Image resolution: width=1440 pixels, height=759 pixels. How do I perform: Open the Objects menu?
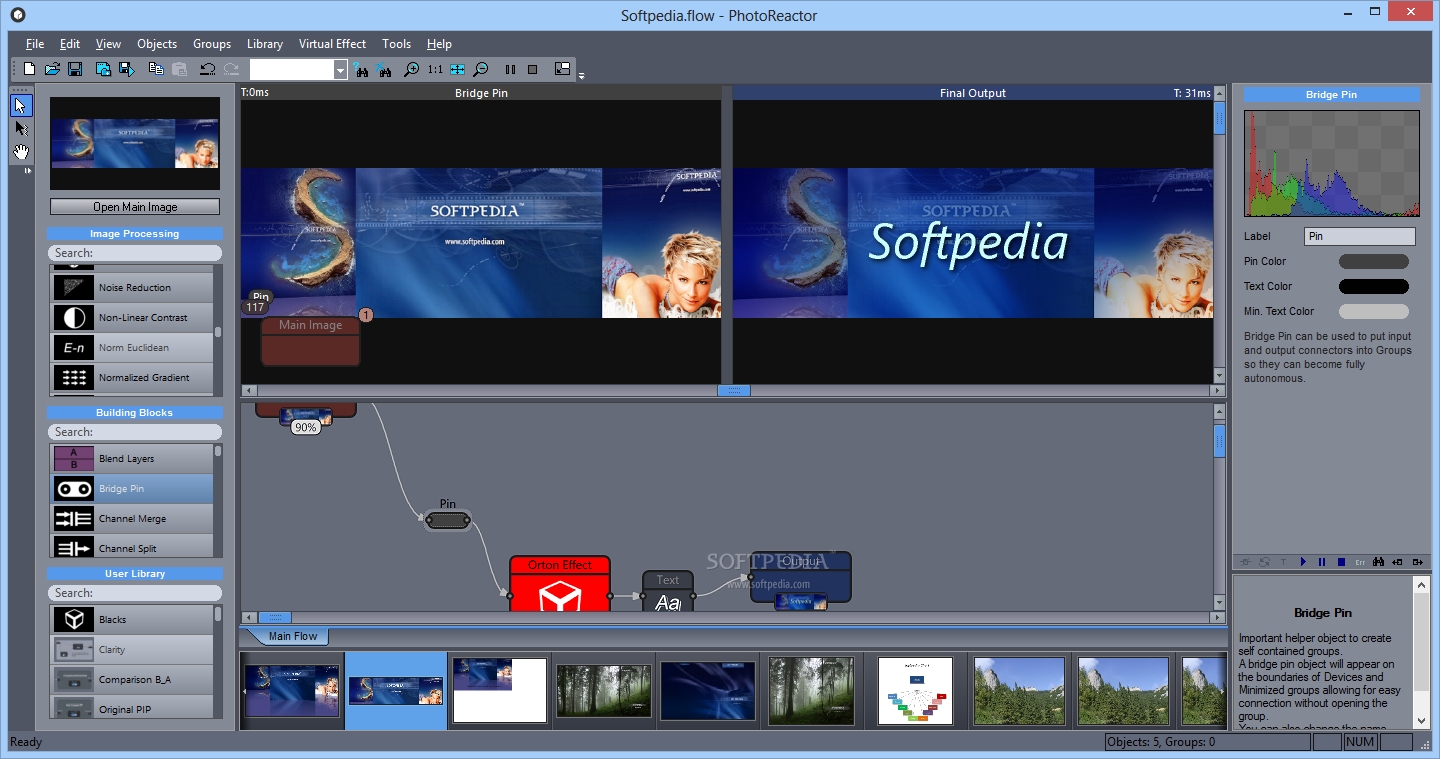tap(157, 44)
